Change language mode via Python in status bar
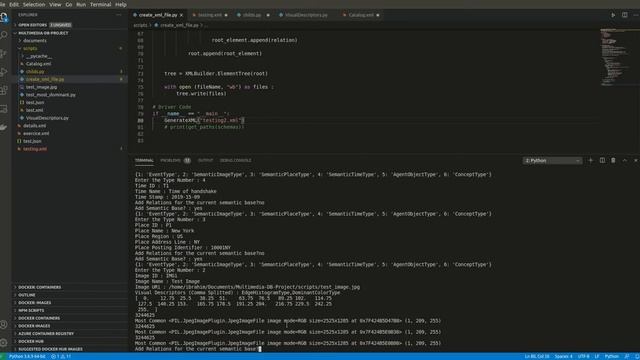The width and height of the screenshot is (640, 360). point(611,356)
